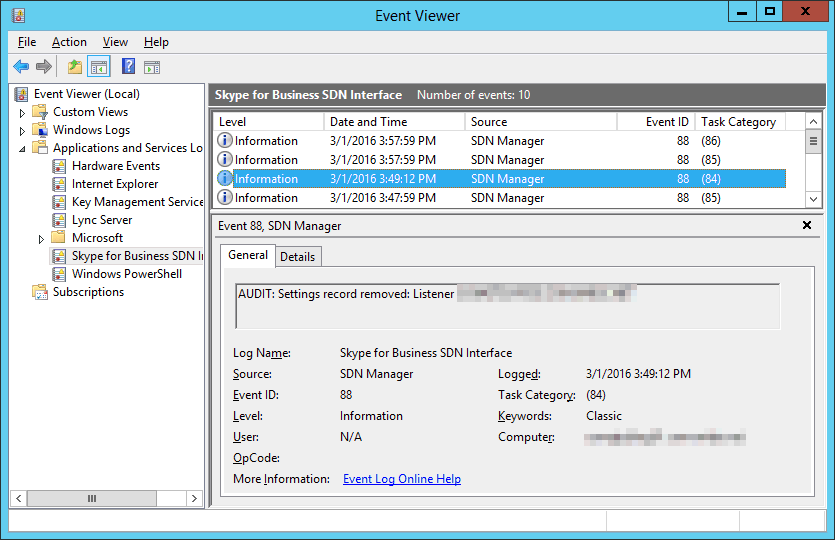Click the tree pane horizontal scrollbar thumb

pos(92,498)
